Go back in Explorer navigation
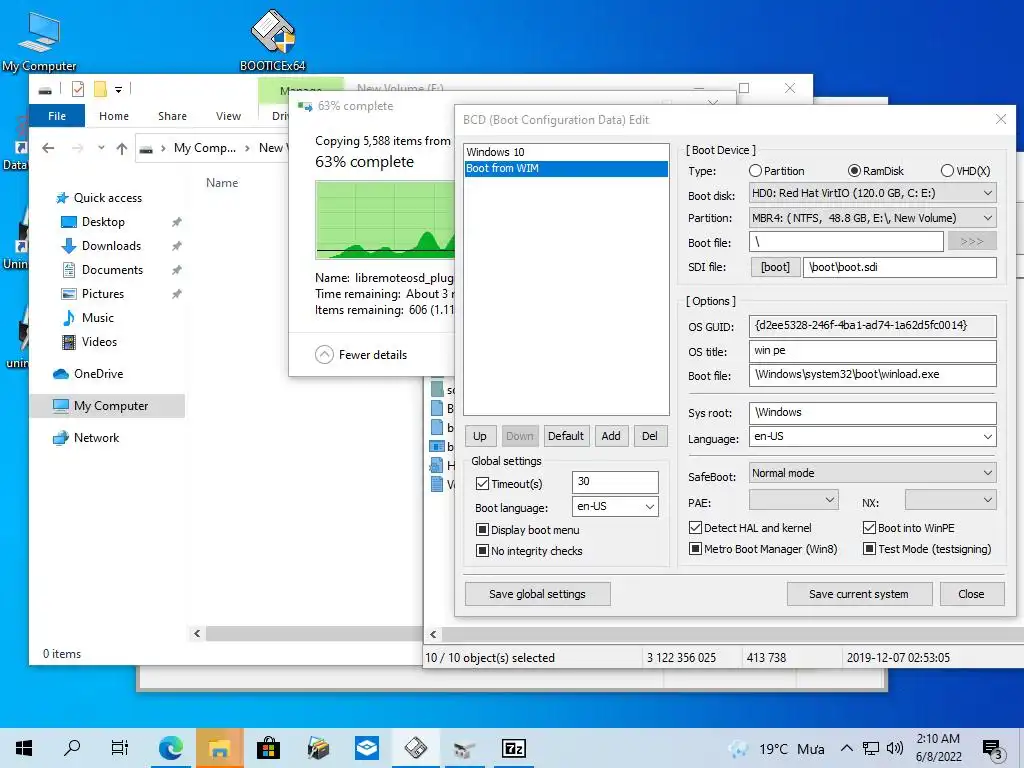This screenshot has width=1024, height=768. click(x=48, y=148)
